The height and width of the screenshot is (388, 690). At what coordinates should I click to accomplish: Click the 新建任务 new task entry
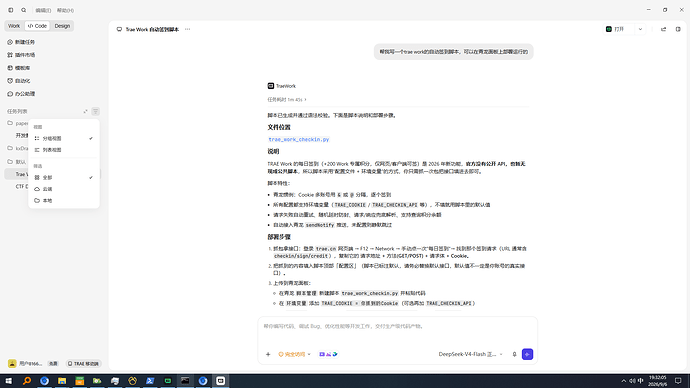click(x=21, y=42)
